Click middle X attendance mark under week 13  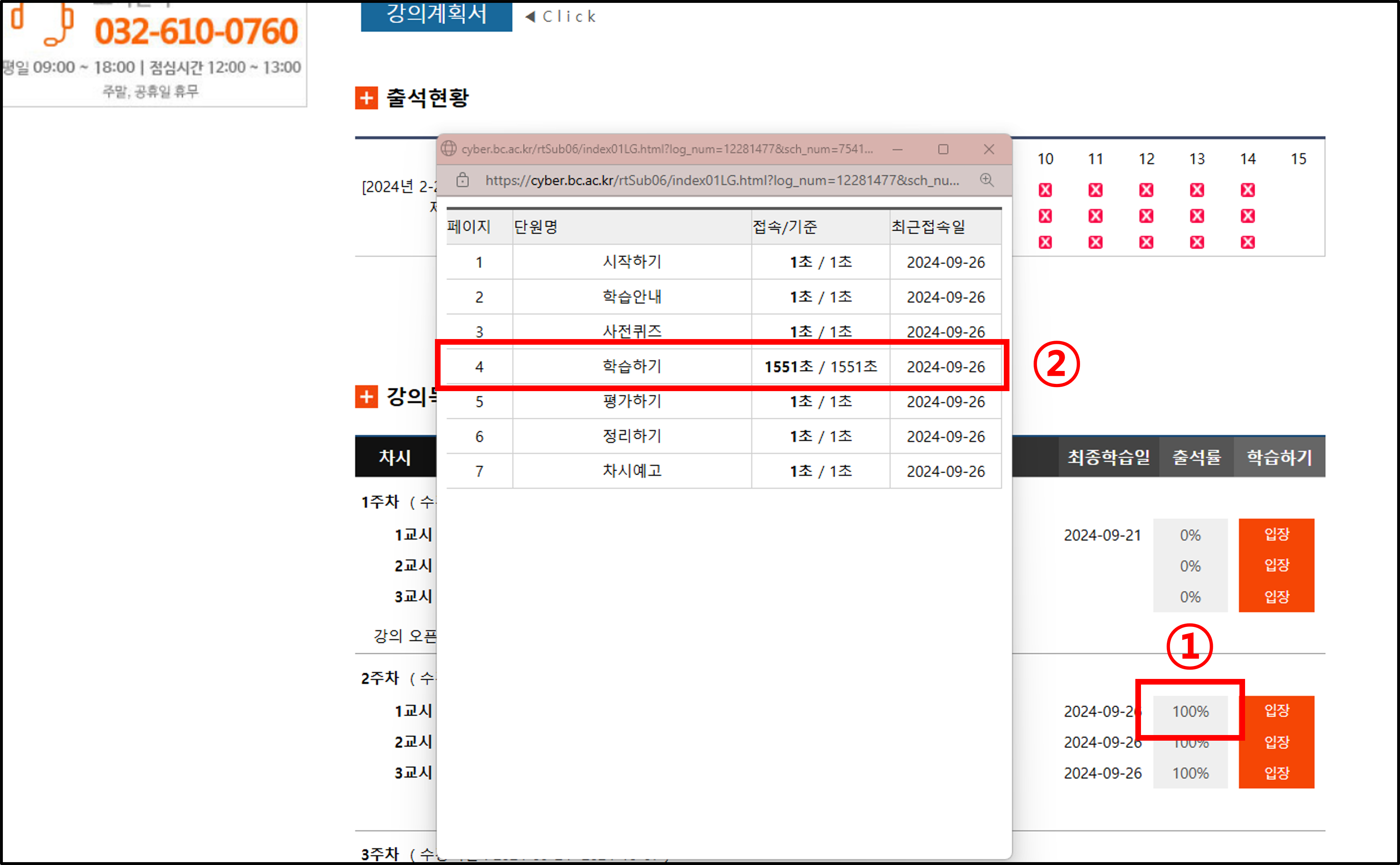(x=1197, y=216)
